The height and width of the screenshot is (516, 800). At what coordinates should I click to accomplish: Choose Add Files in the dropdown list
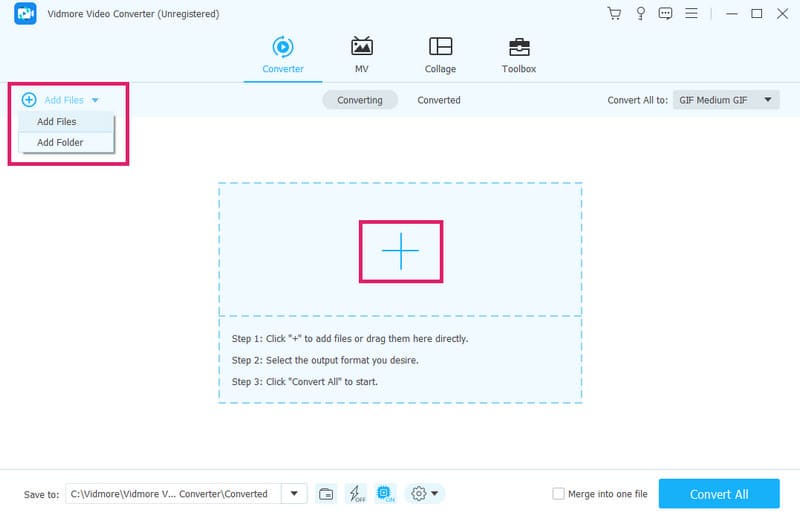[57, 122]
